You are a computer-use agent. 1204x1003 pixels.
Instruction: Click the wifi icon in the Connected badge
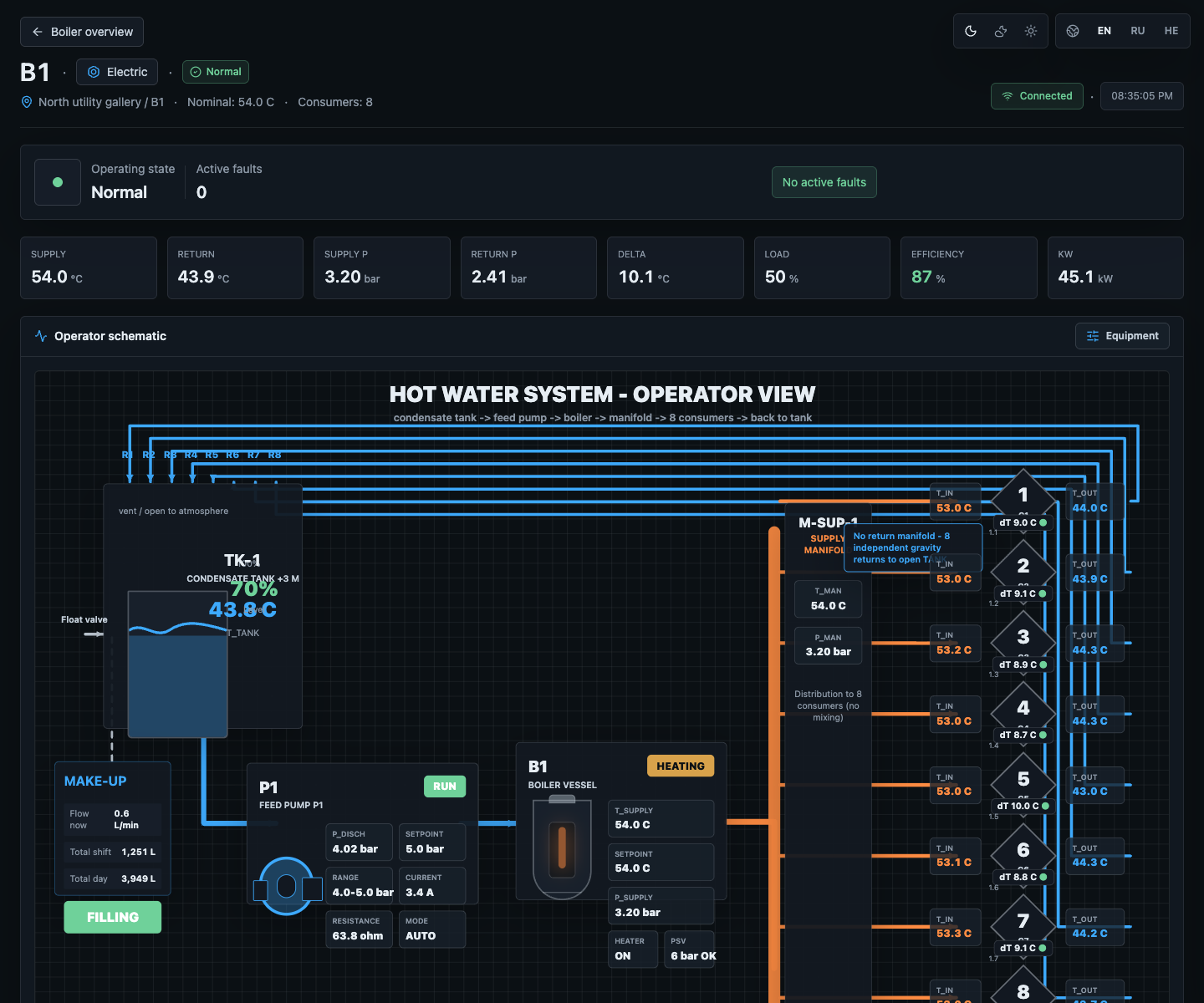click(x=1008, y=96)
